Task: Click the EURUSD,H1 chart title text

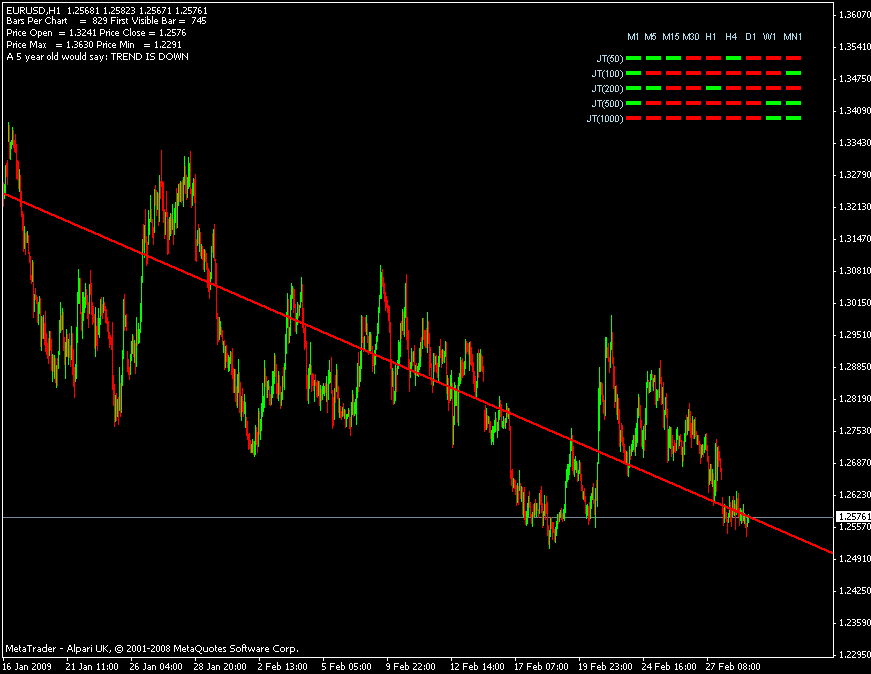Action: (x=107, y=11)
